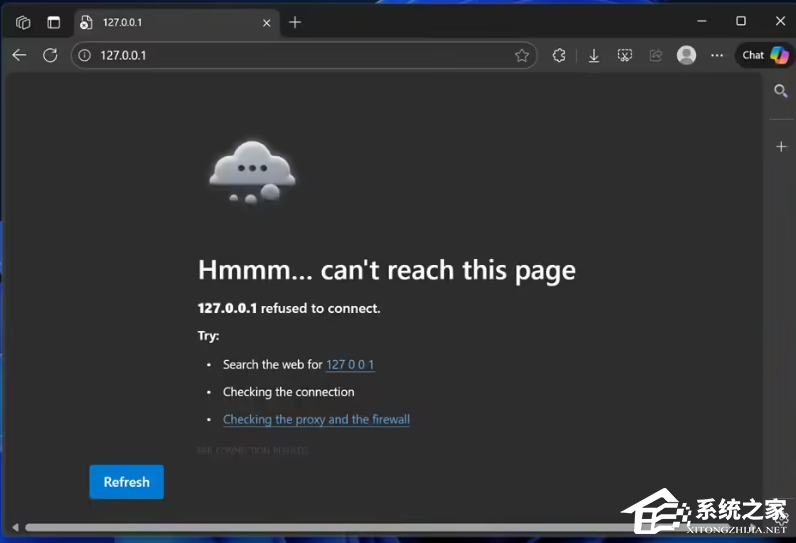Customize sidebar with the plus icon
Image resolution: width=796 pixels, height=543 pixels.
pos(781,147)
